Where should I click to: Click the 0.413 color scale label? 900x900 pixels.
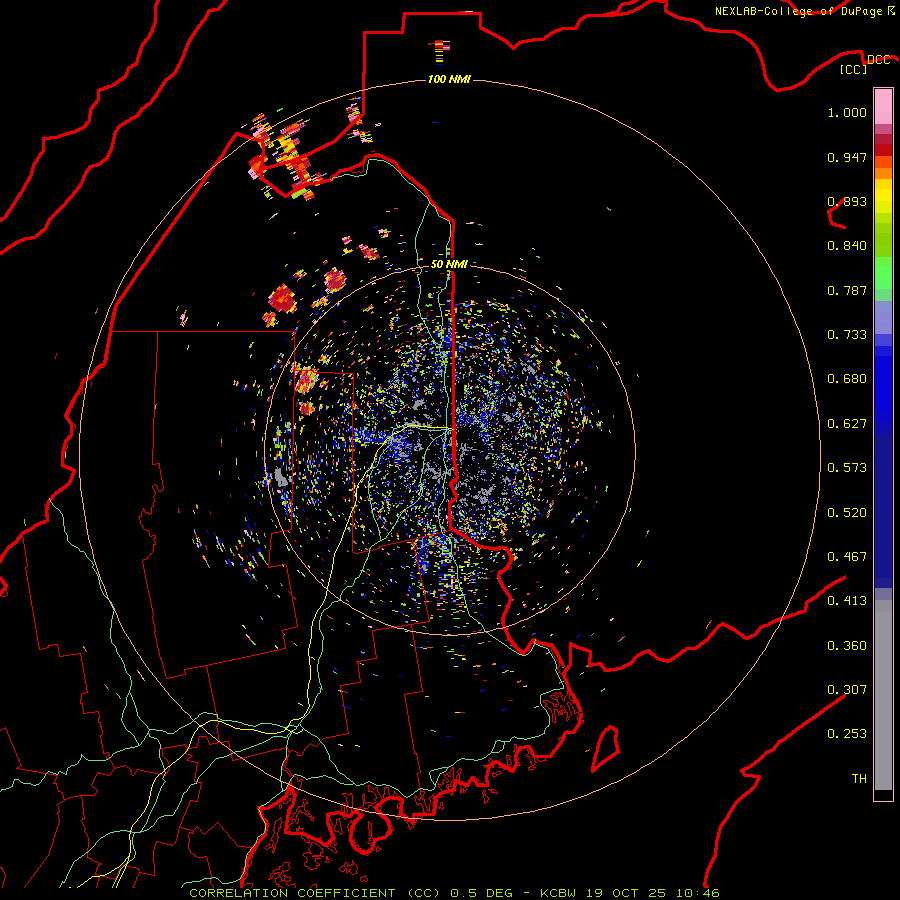[847, 601]
